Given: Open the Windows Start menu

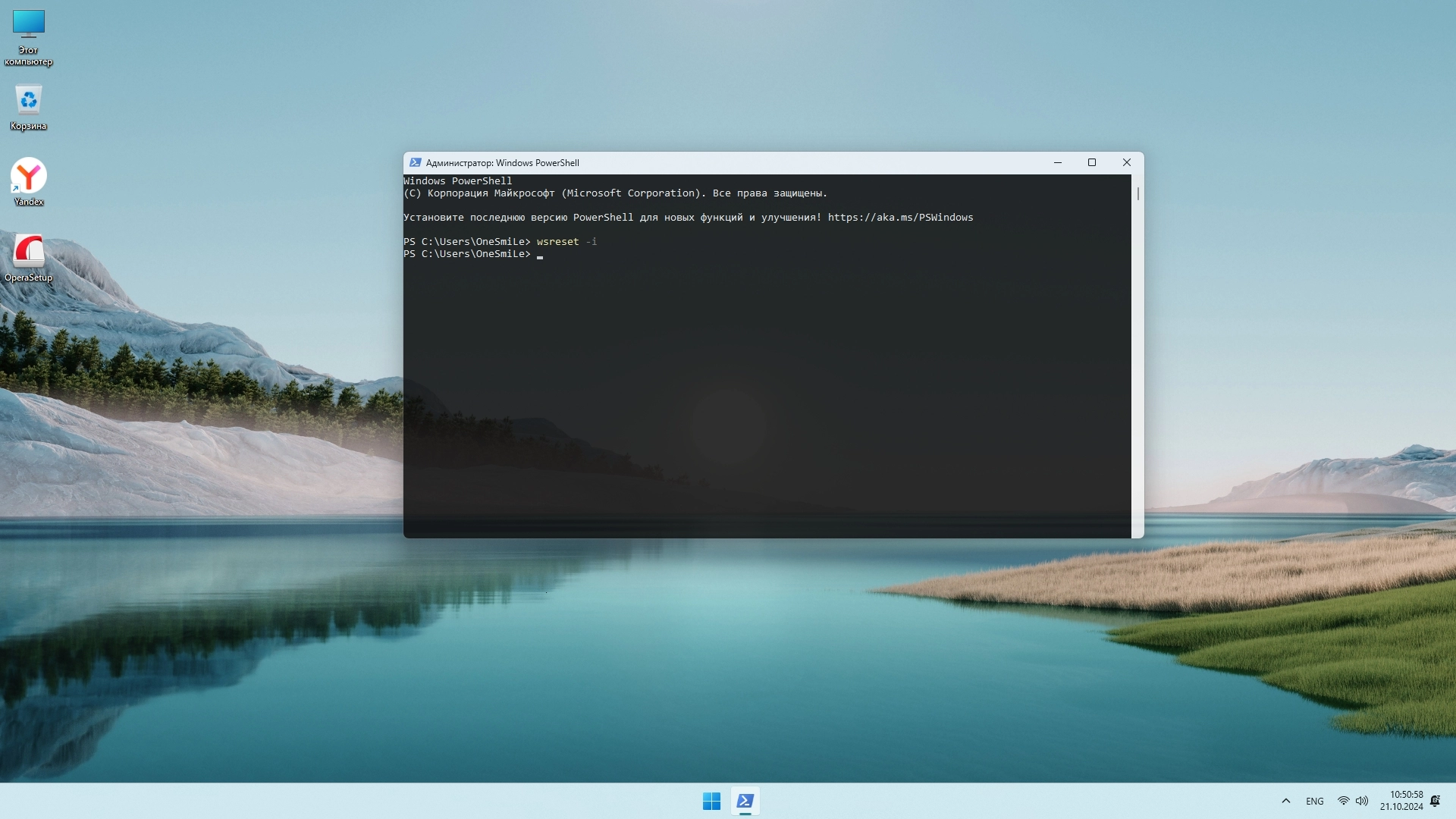Looking at the screenshot, I should point(711,801).
